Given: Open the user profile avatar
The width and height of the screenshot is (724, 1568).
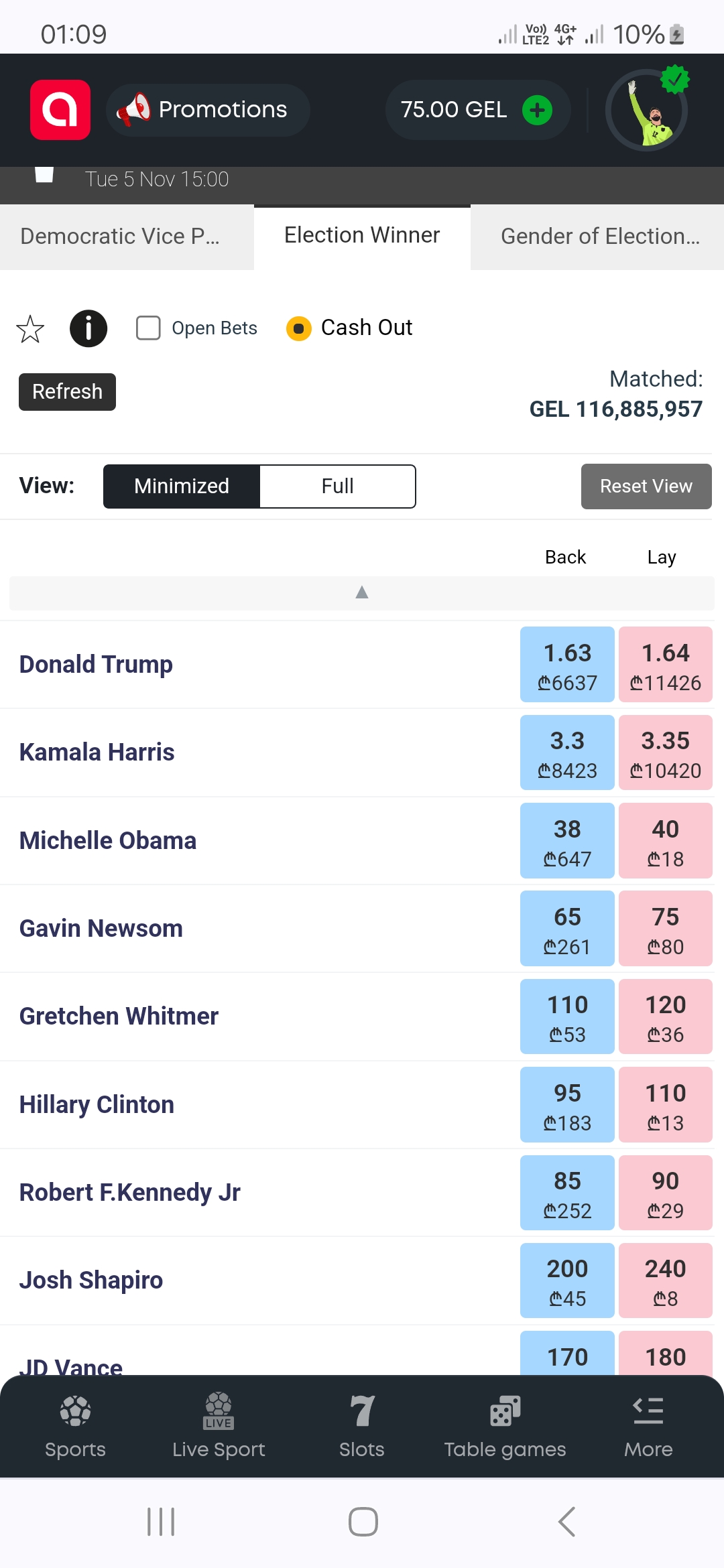Looking at the screenshot, I should [x=647, y=110].
